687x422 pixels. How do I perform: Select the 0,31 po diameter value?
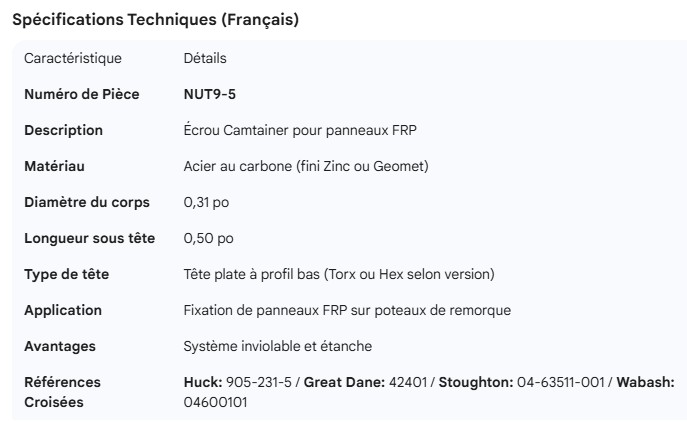[207, 203]
